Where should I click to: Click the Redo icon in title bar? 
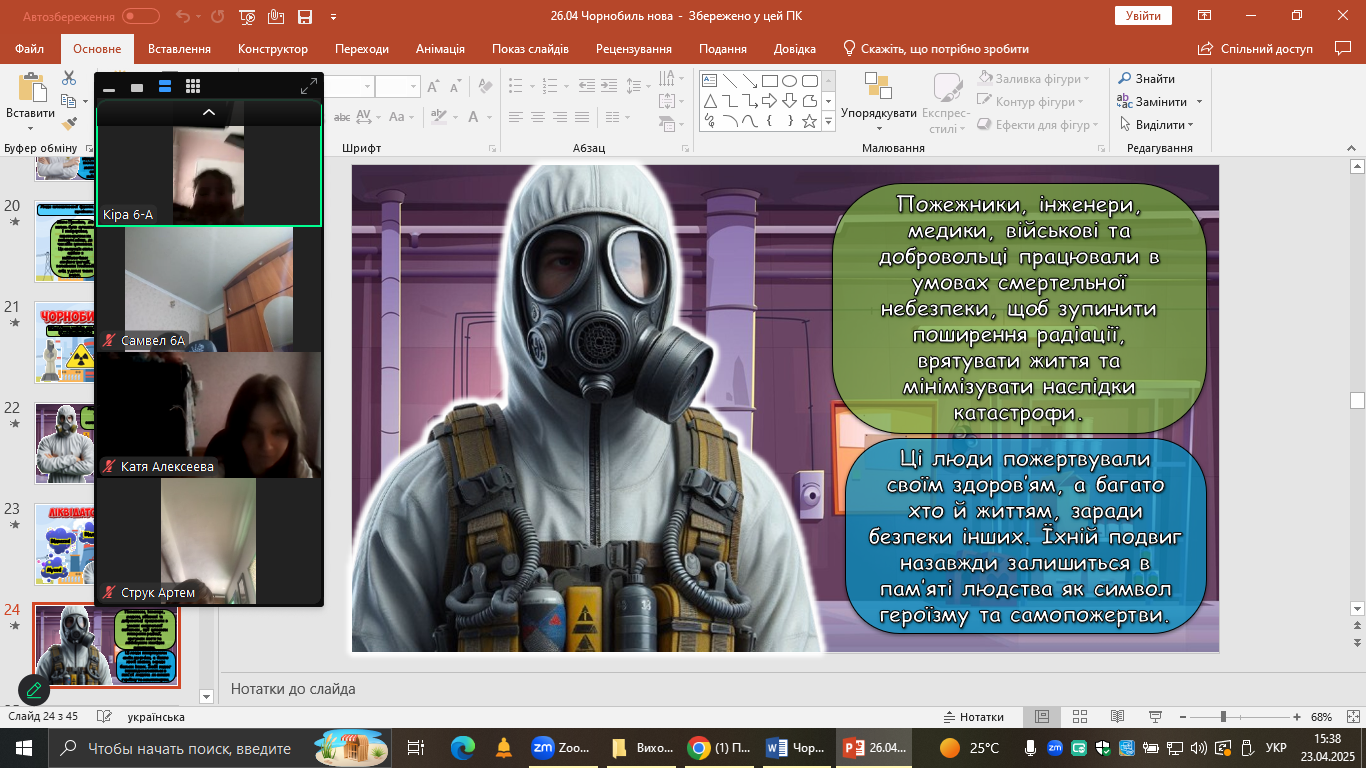pyautogui.click(x=219, y=16)
